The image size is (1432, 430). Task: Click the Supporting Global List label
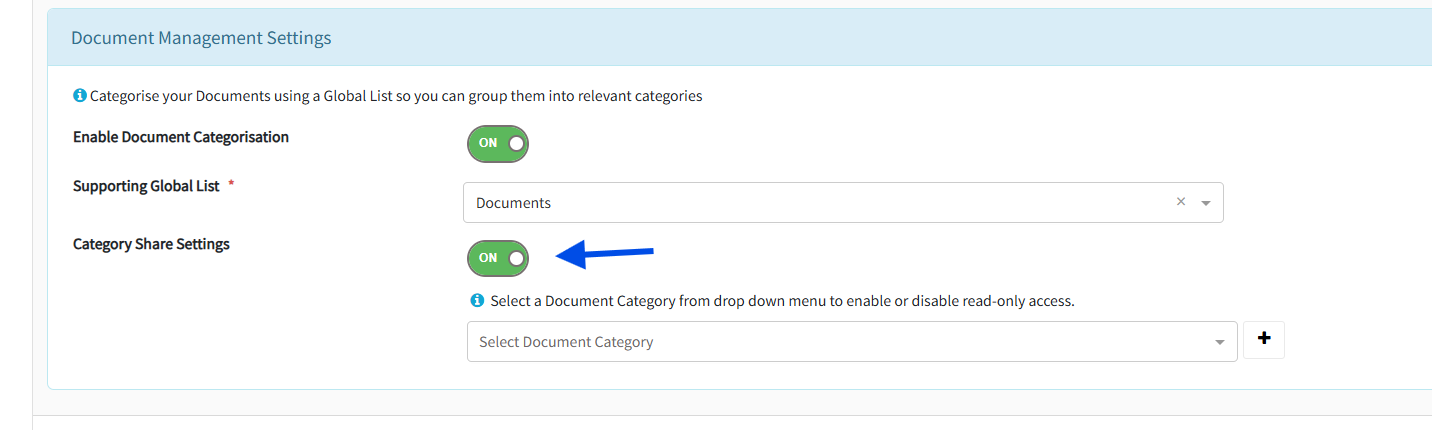coord(146,186)
